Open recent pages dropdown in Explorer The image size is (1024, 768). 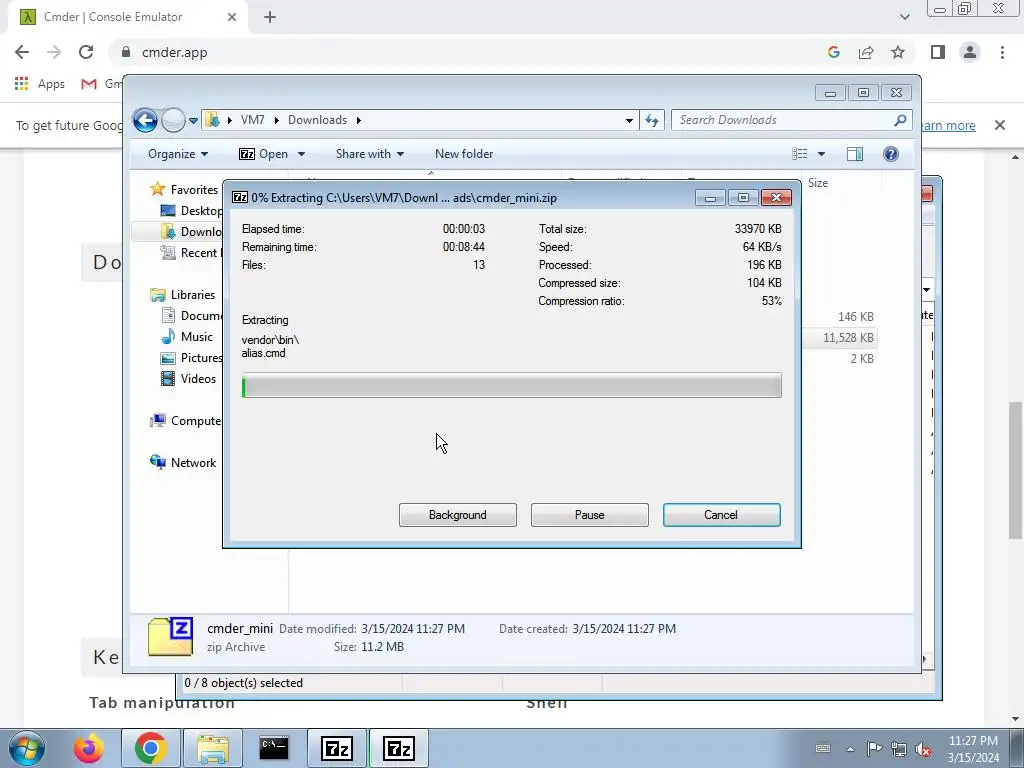click(193, 121)
